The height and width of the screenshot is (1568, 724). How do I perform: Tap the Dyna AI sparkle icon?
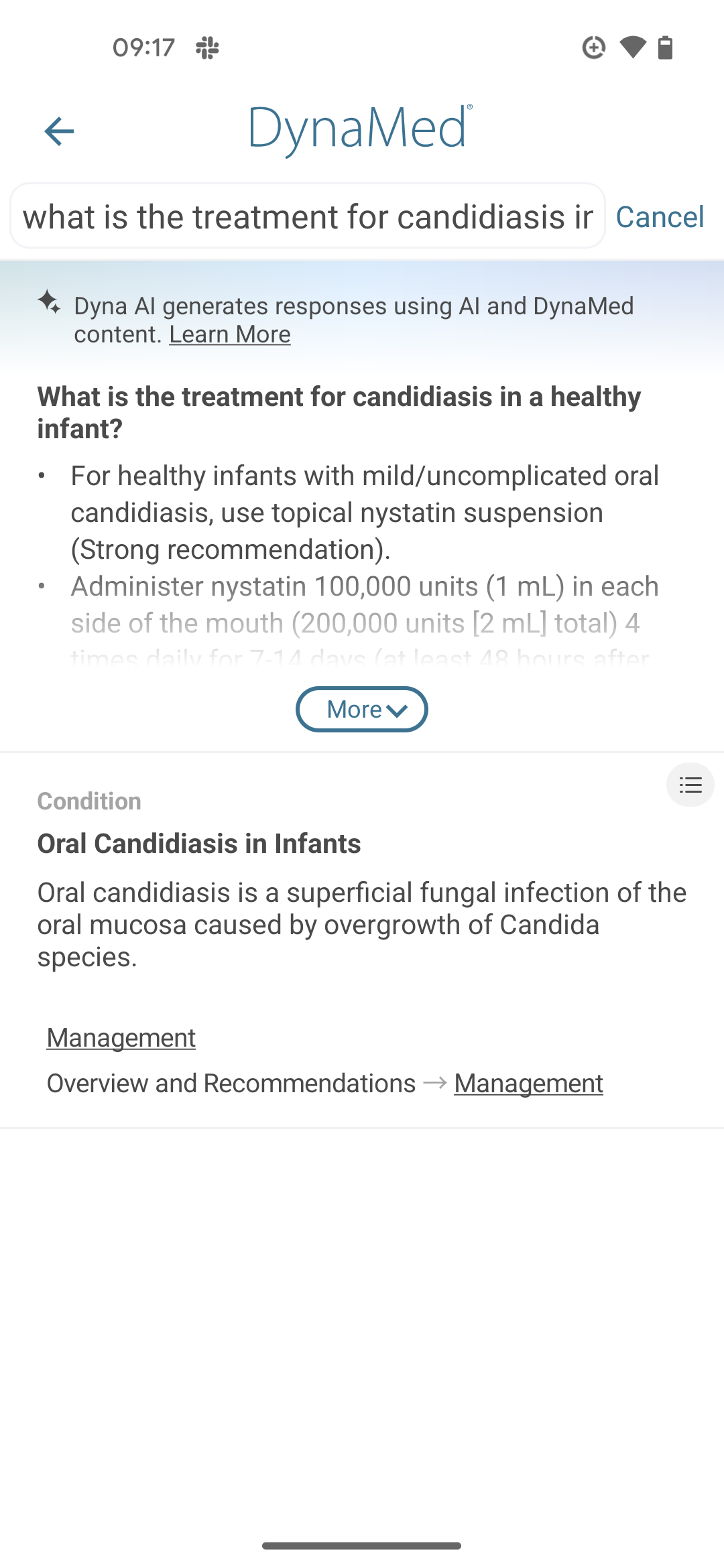tap(49, 302)
